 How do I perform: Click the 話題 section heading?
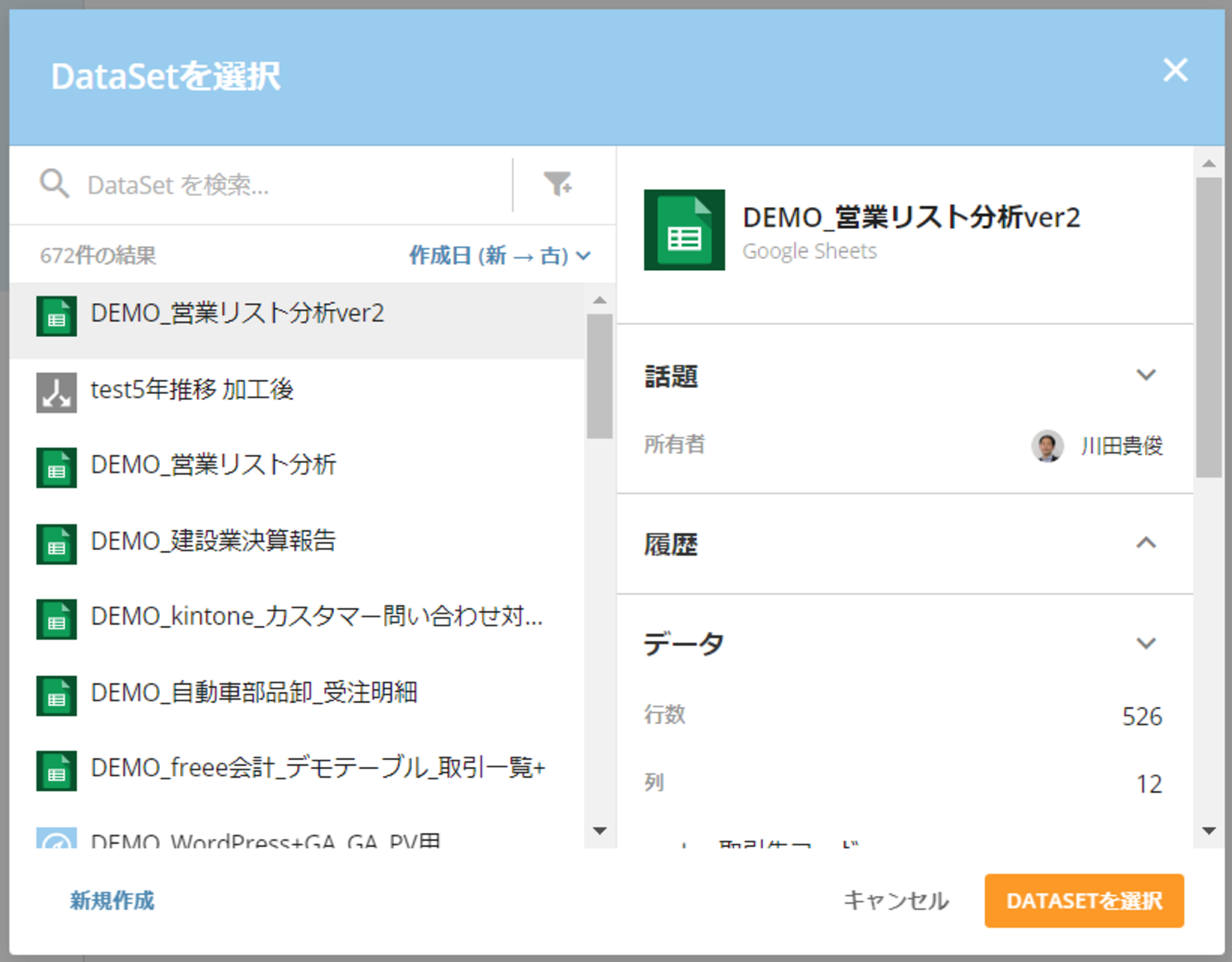point(671,376)
